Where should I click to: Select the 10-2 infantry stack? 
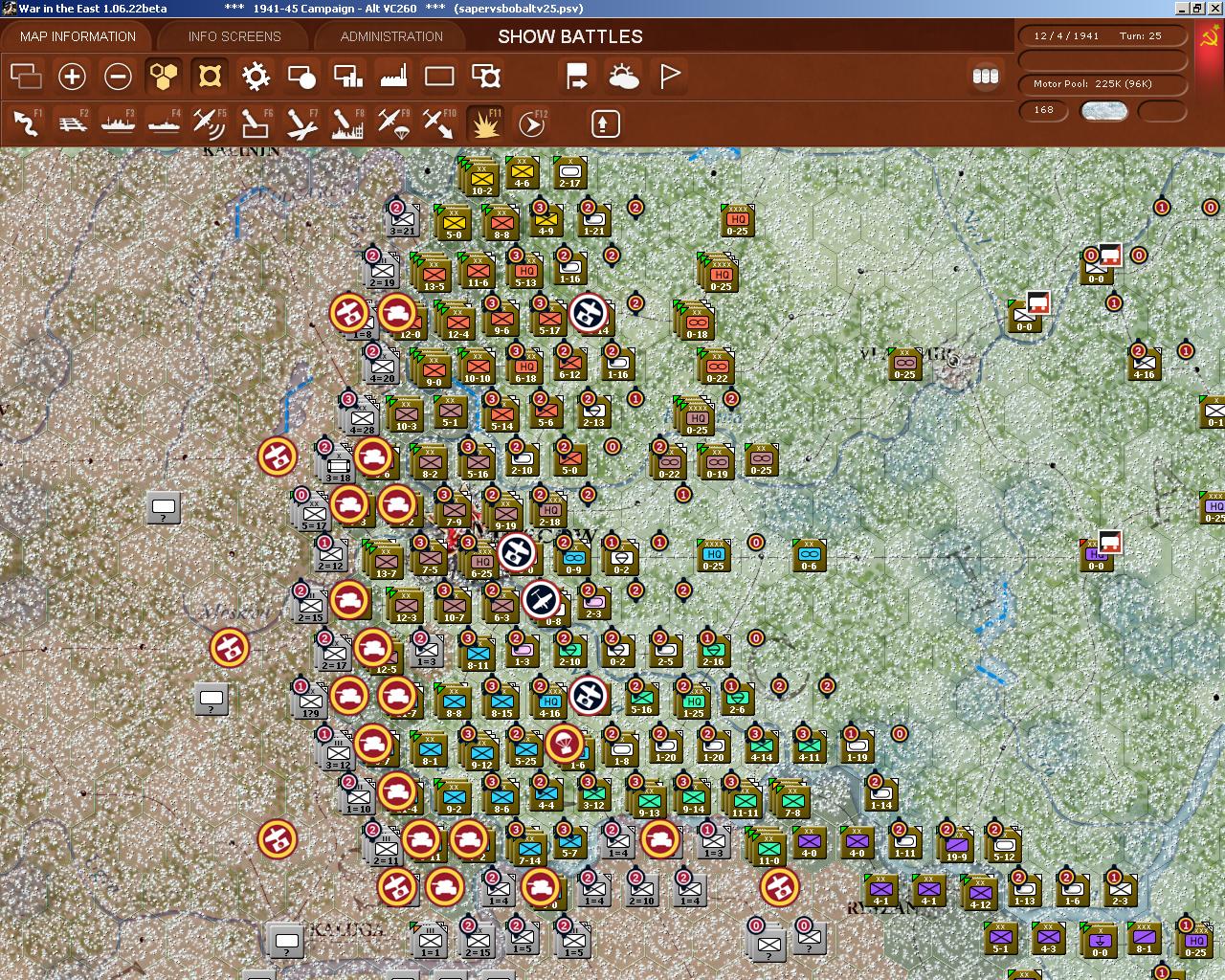[x=481, y=179]
